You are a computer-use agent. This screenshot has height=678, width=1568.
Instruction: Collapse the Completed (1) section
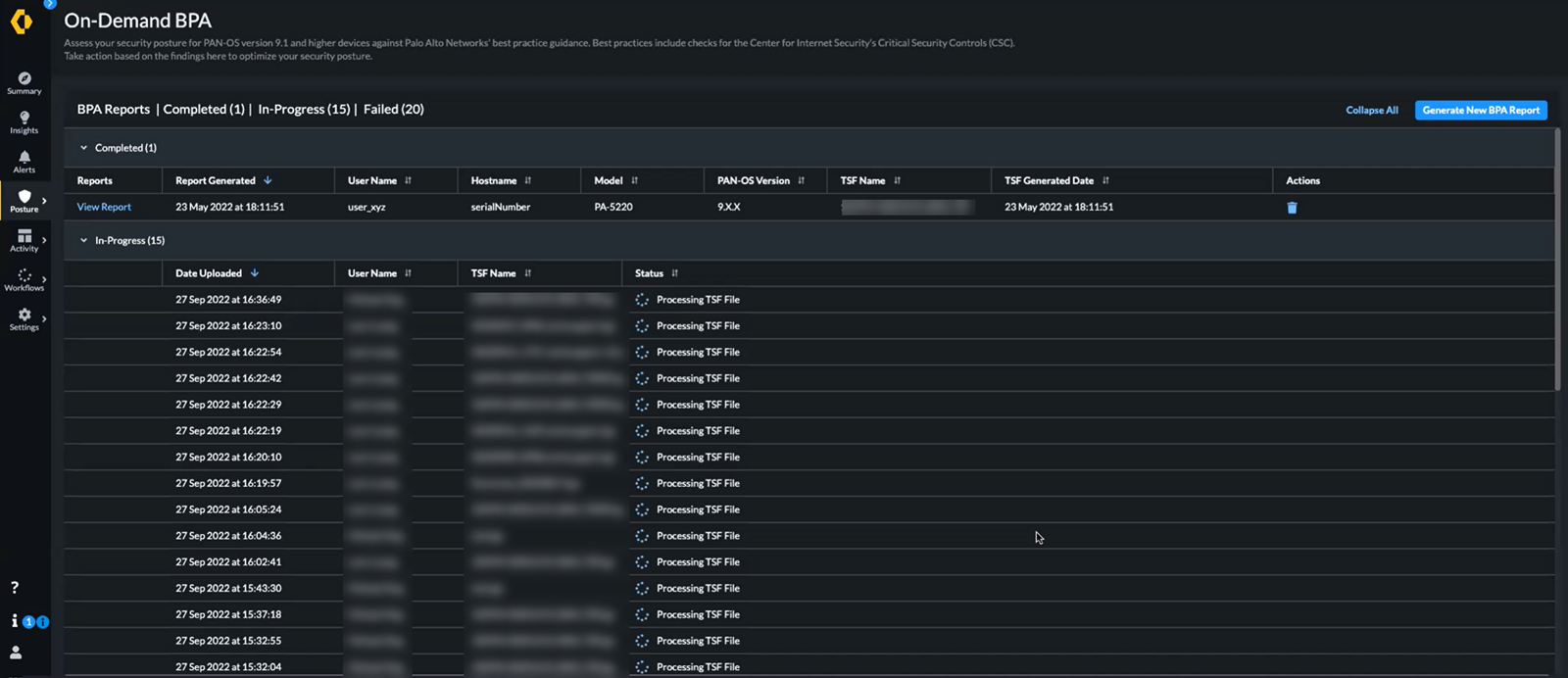84,148
